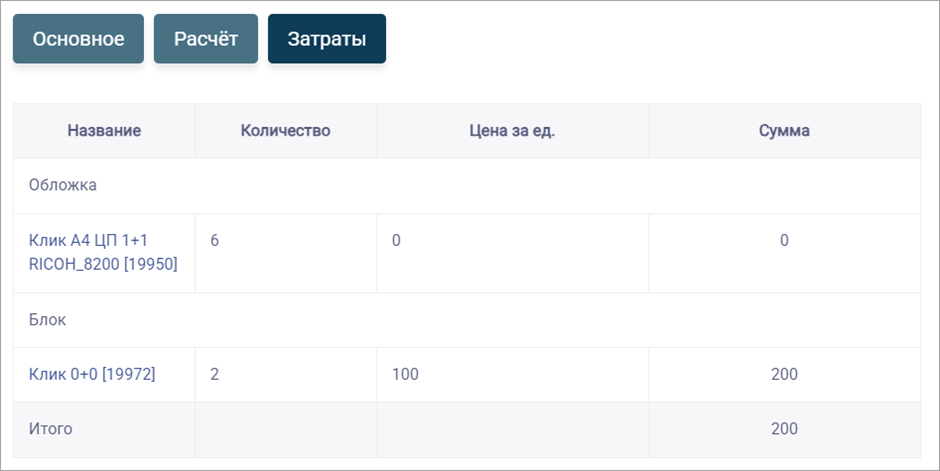This screenshot has width=940, height=471.
Task: Click the Сумма cell of RICOH_8200 row
Action: 784,253
